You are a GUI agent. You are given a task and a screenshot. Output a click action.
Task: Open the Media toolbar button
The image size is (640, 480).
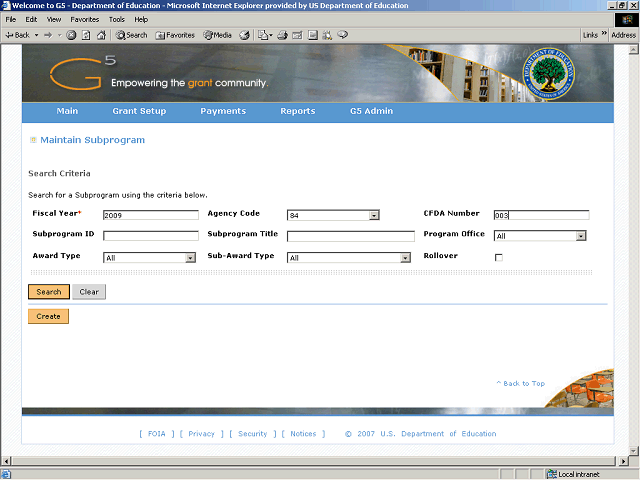218,35
